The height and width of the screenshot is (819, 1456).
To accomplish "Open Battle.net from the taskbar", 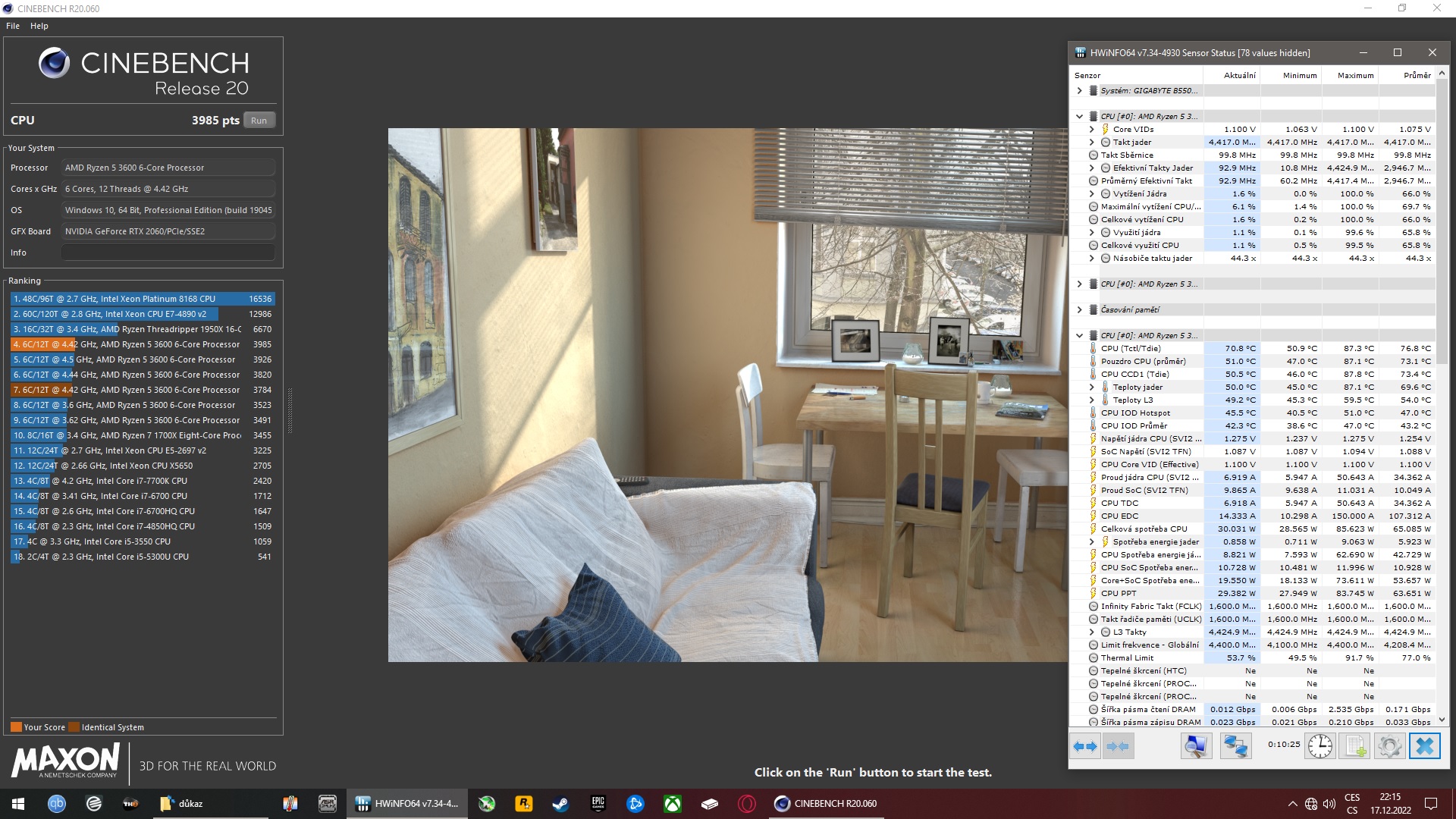I will 635,804.
